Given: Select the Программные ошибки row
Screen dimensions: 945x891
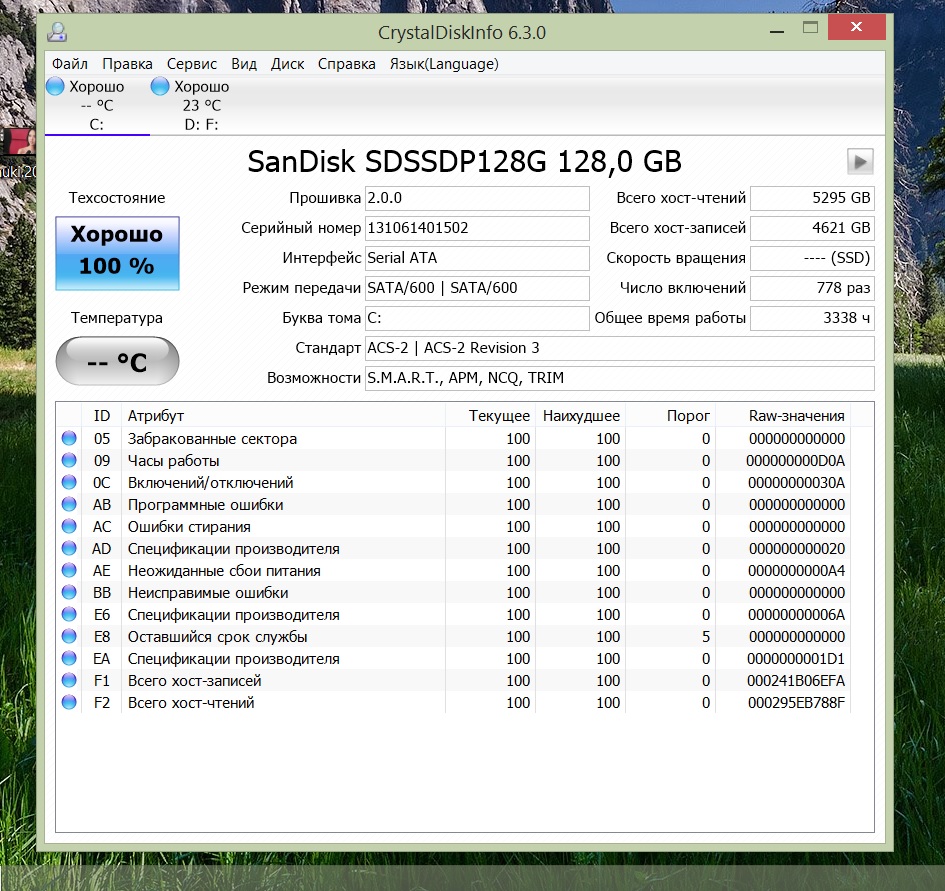Looking at the screenshot, I should [x=454, y=505].
